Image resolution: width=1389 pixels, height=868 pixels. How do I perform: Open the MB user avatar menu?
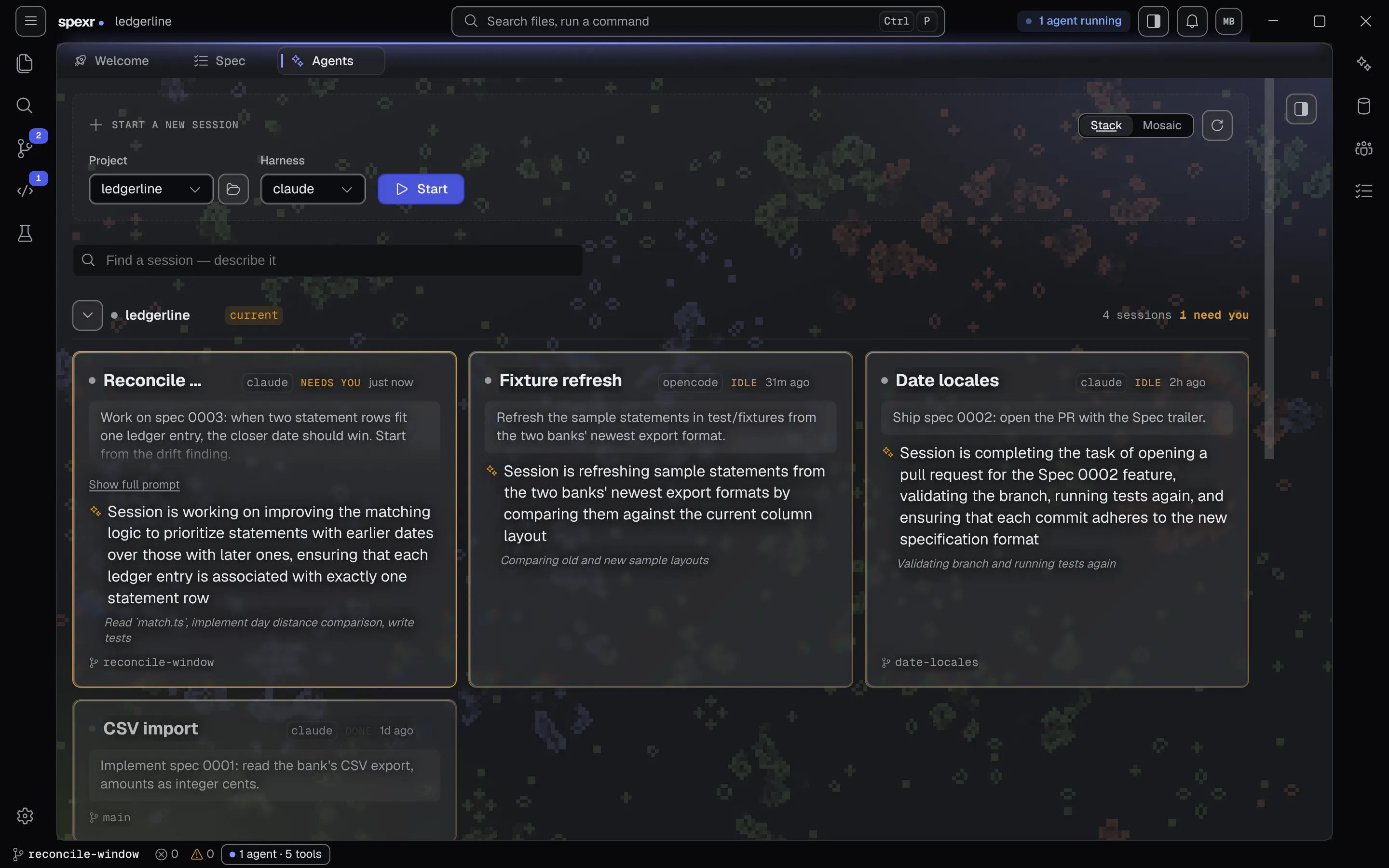pyautogui.click(x=1228, y=21)
